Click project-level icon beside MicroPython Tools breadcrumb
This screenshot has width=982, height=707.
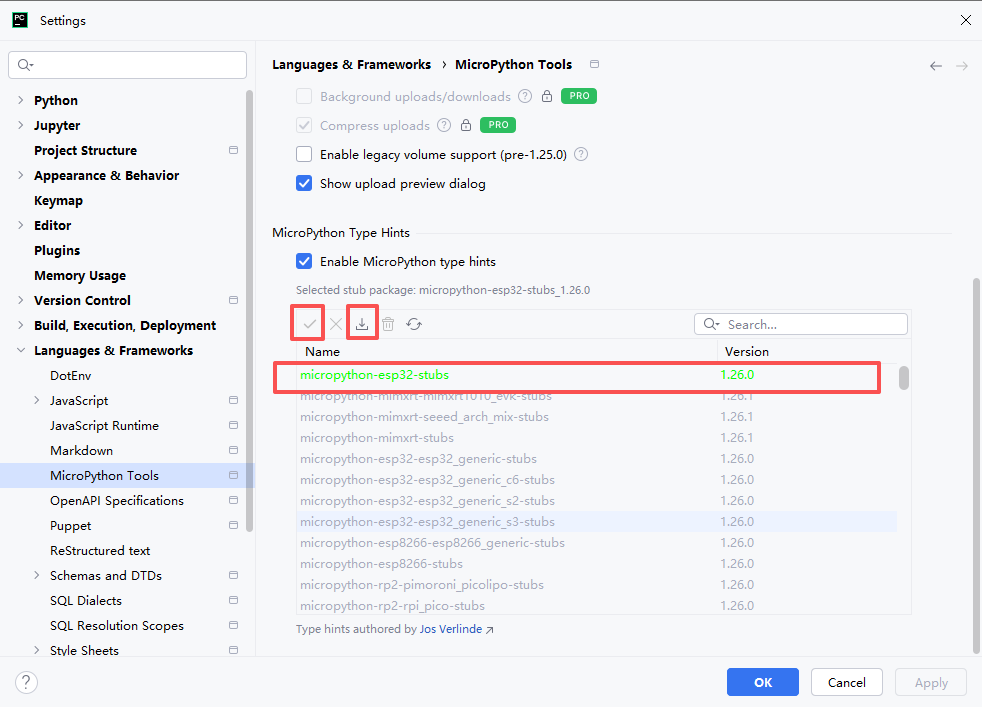coord(594,64)
